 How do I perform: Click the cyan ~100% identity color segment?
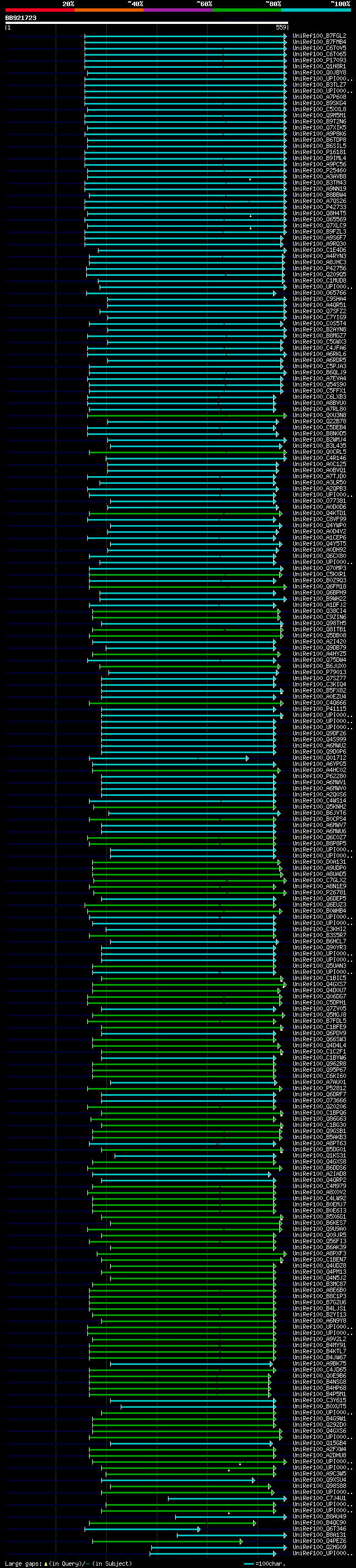coord(316,11)
